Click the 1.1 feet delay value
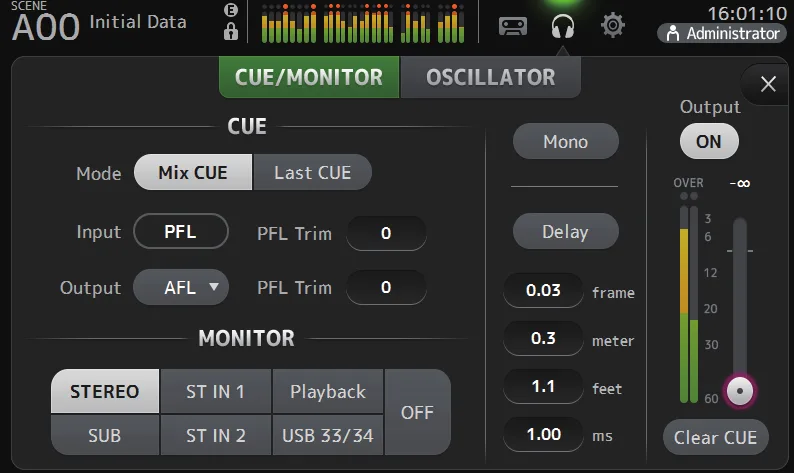The image size is (794, 473). tap(543, 386)
